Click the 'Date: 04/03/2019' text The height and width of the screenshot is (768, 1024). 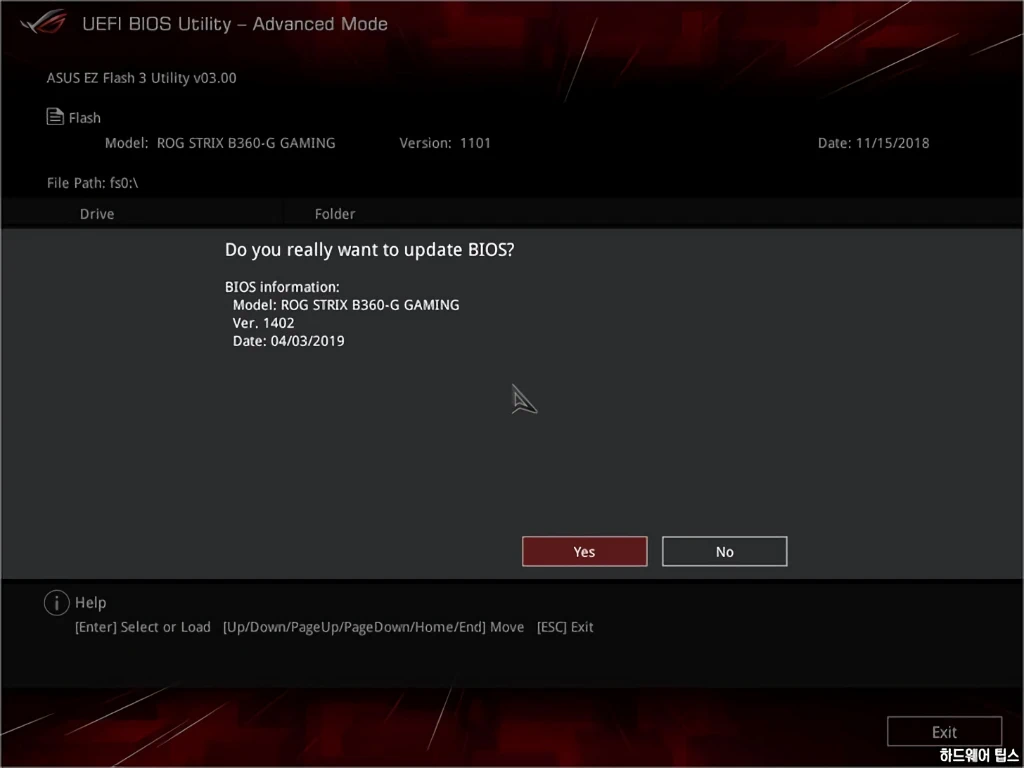tap(289, 340)
